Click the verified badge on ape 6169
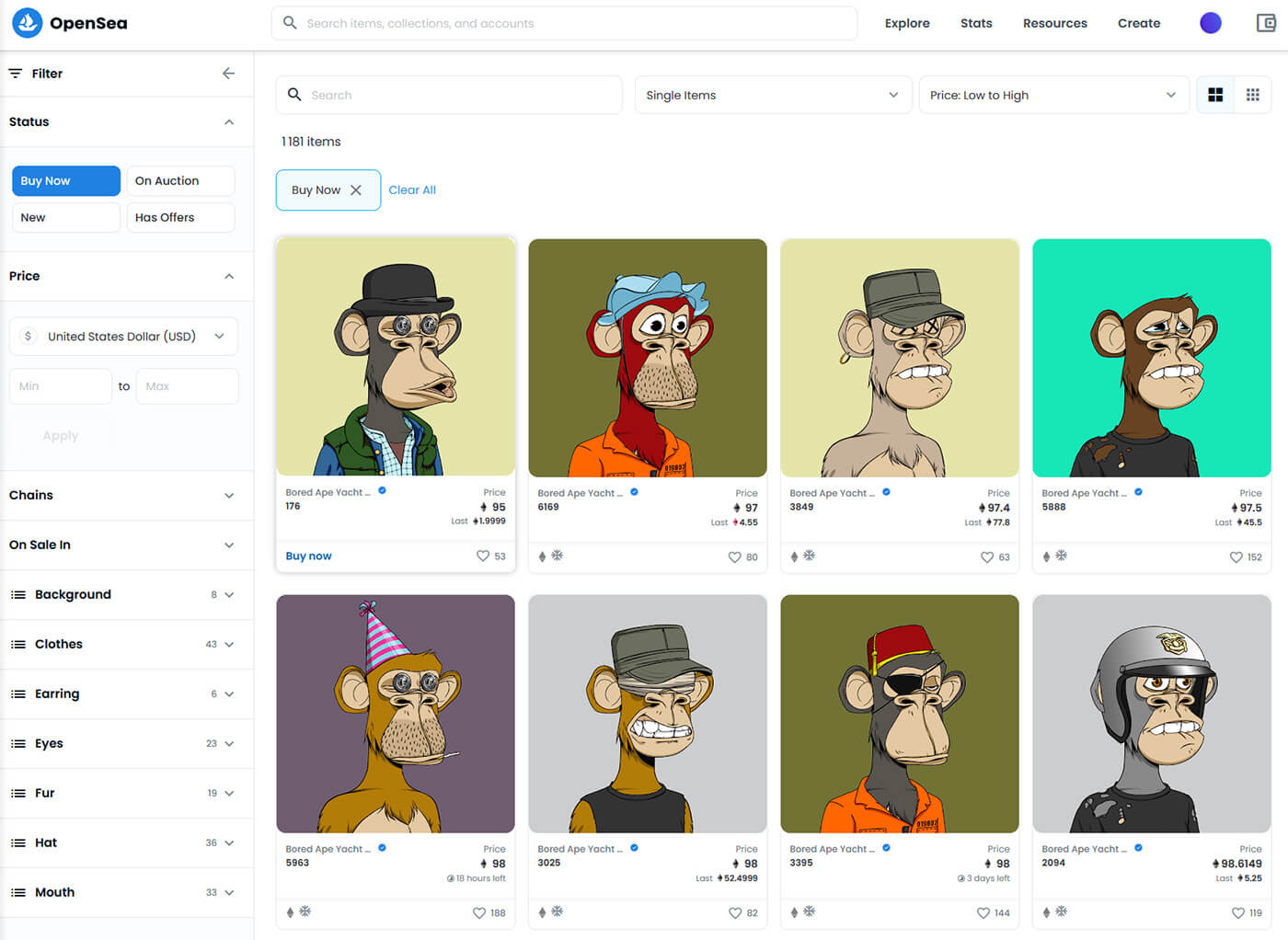Image resolution: width=1288 pixels, height=940 pixels. coord(634,492)
